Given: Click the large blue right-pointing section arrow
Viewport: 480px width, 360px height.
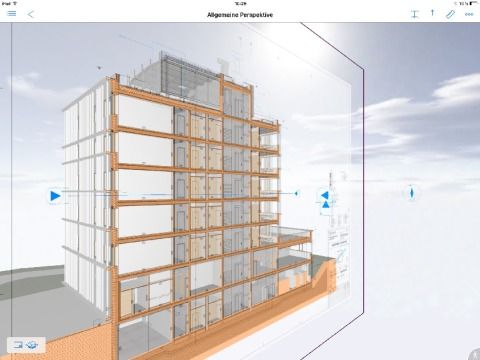Looking at the screenshot, I should tap(55, 196).
